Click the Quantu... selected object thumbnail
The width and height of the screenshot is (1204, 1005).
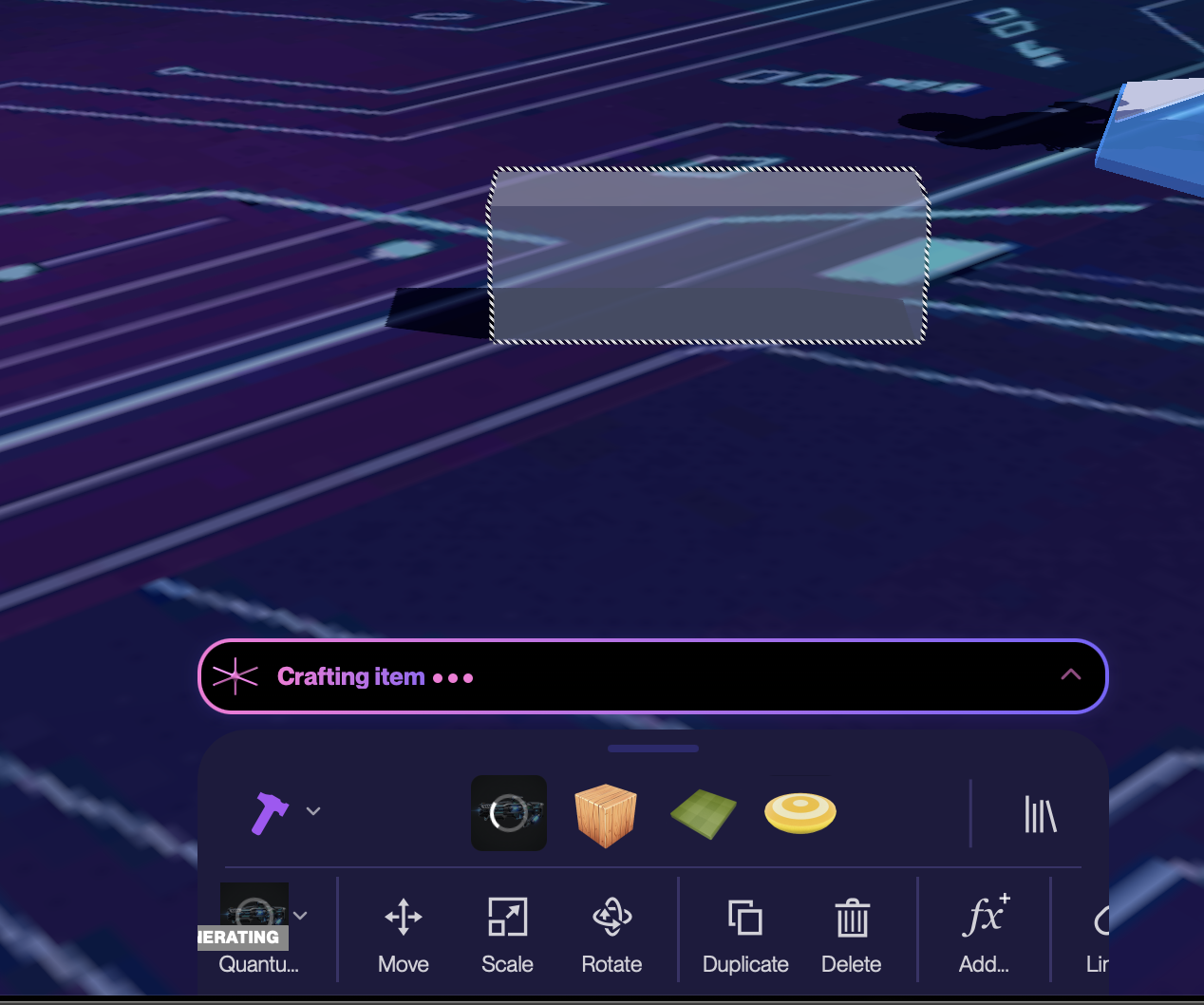[x=254, y=917]
